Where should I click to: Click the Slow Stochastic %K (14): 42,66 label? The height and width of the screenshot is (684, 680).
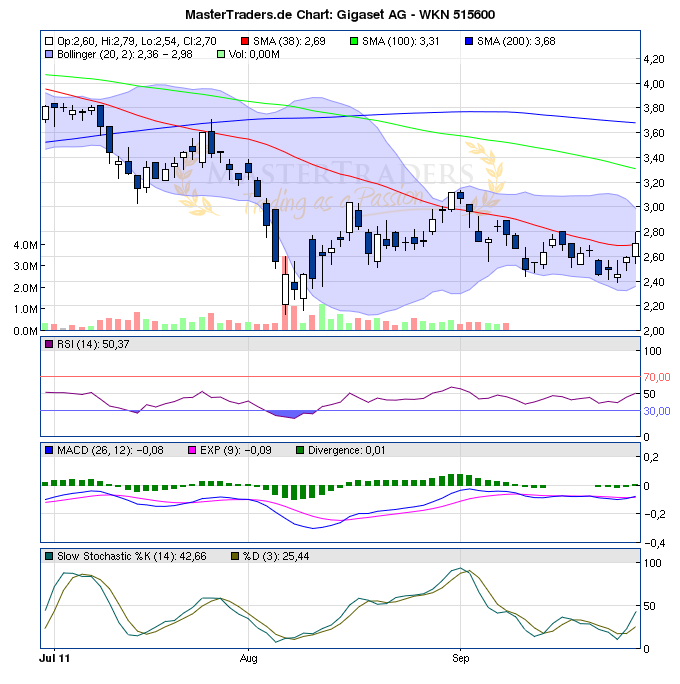tap(132, 556)
